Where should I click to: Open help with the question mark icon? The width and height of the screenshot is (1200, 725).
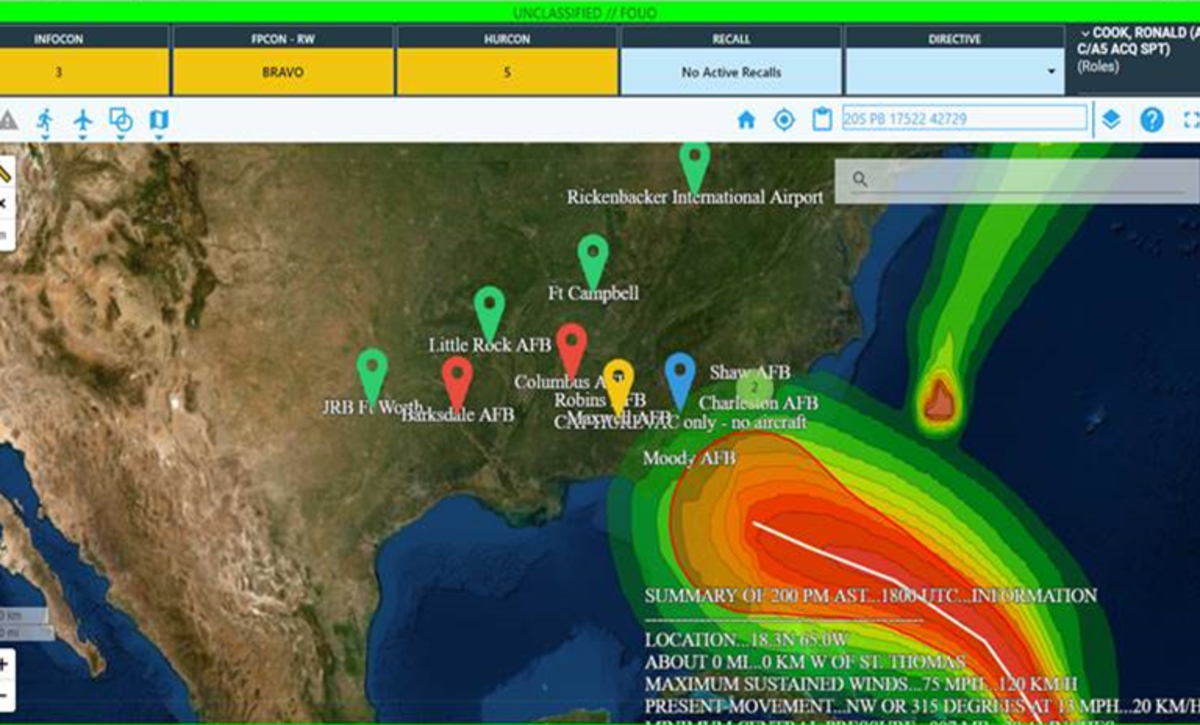pos(1152,120)
